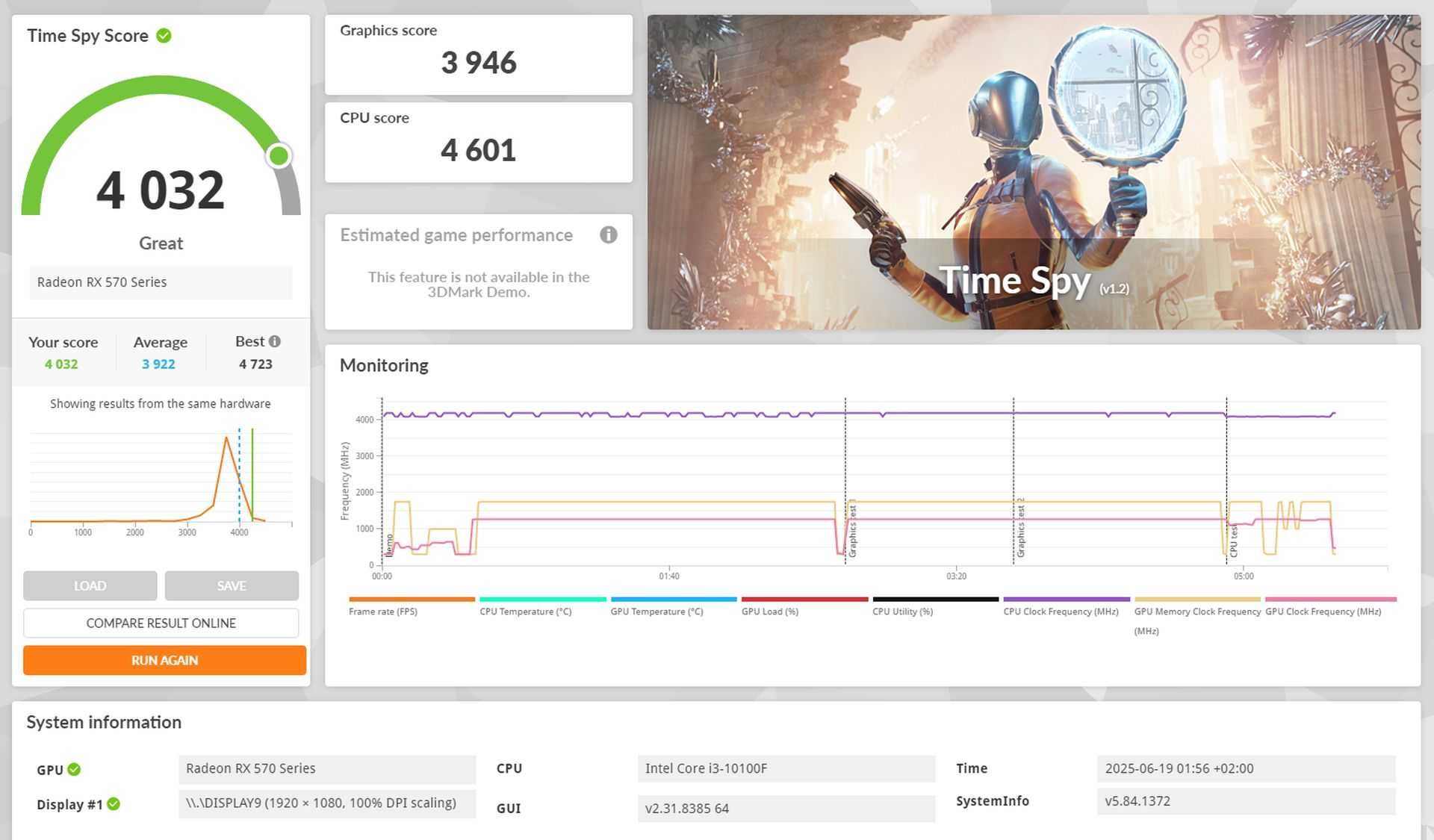Toggle the CPU Temperature legend swatch
Image resolution: width=1434 pixels, height=840 pixels.
click(542, 599)
